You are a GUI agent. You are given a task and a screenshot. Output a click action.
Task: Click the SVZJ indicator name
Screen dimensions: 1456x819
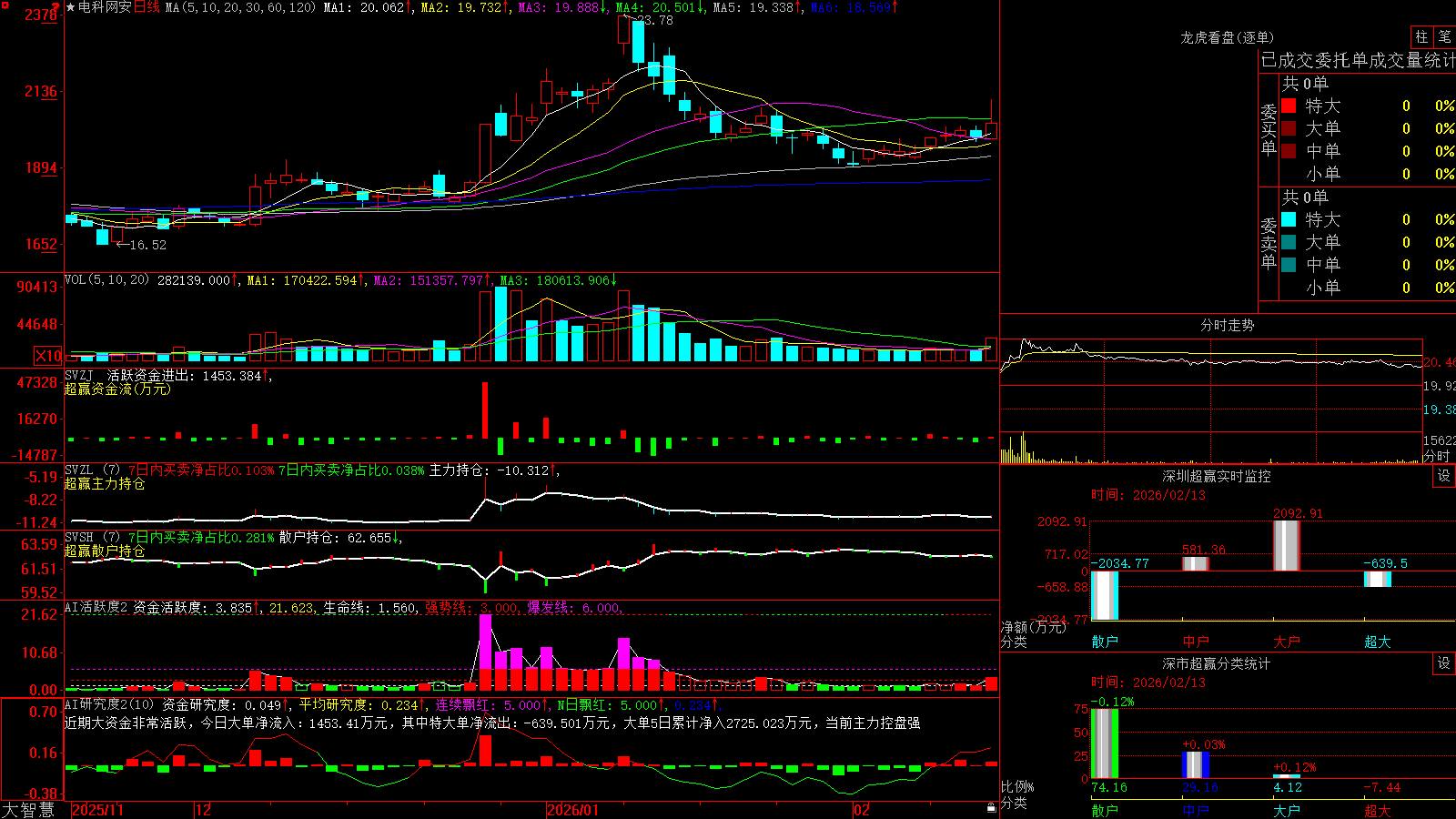click(79, 375)
